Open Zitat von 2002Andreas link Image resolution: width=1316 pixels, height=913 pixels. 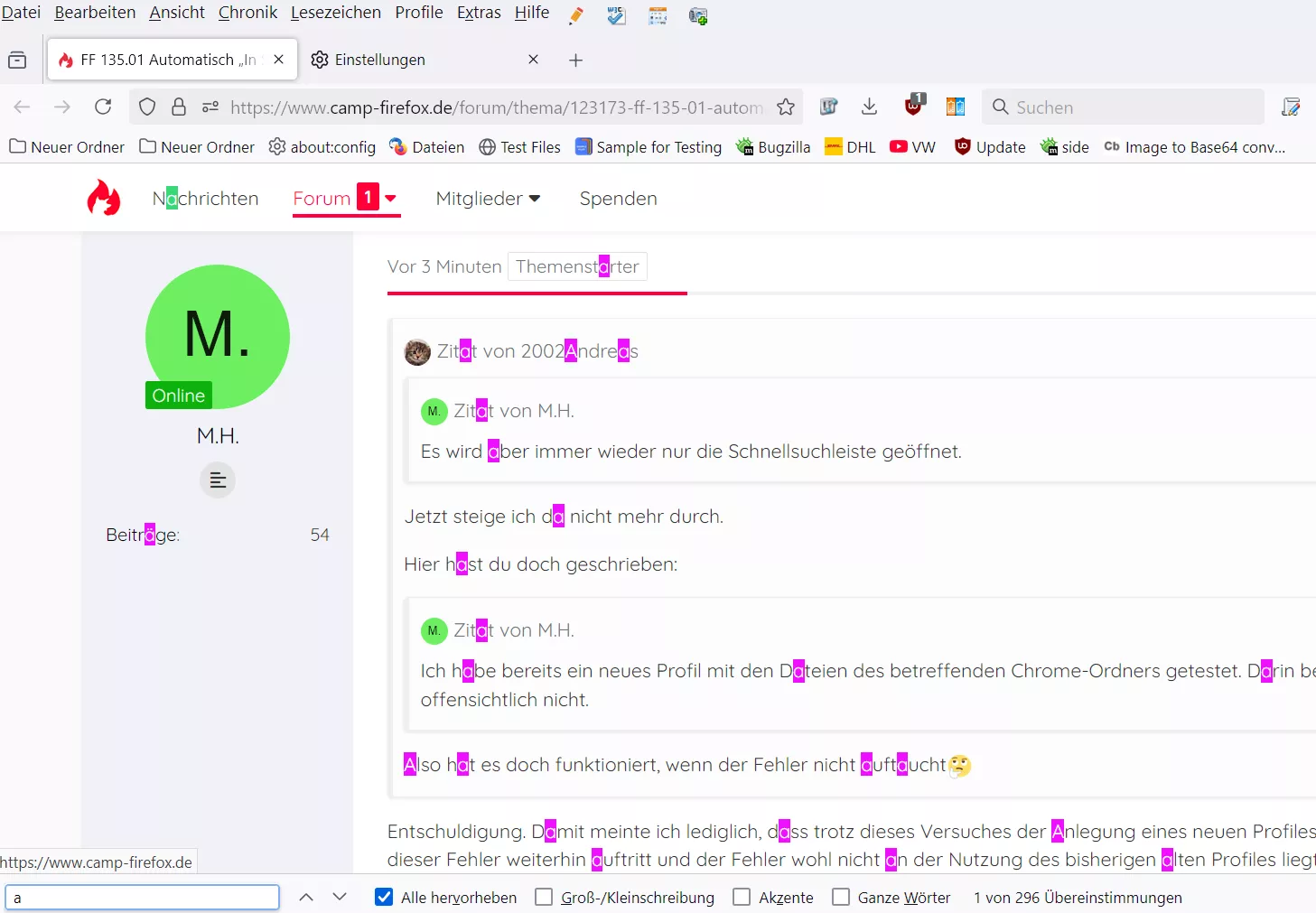click(x=537, y=351)
